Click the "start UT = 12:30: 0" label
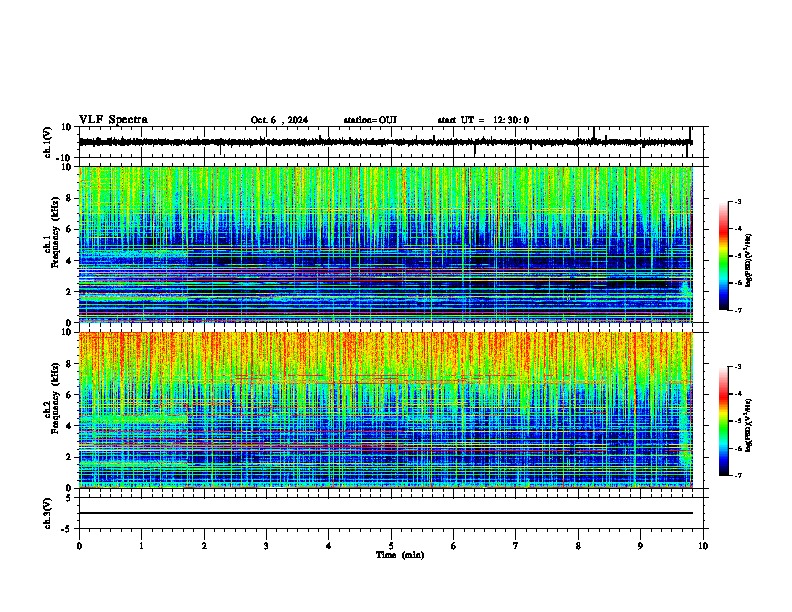The image size is (792, 612). point(483,120)
